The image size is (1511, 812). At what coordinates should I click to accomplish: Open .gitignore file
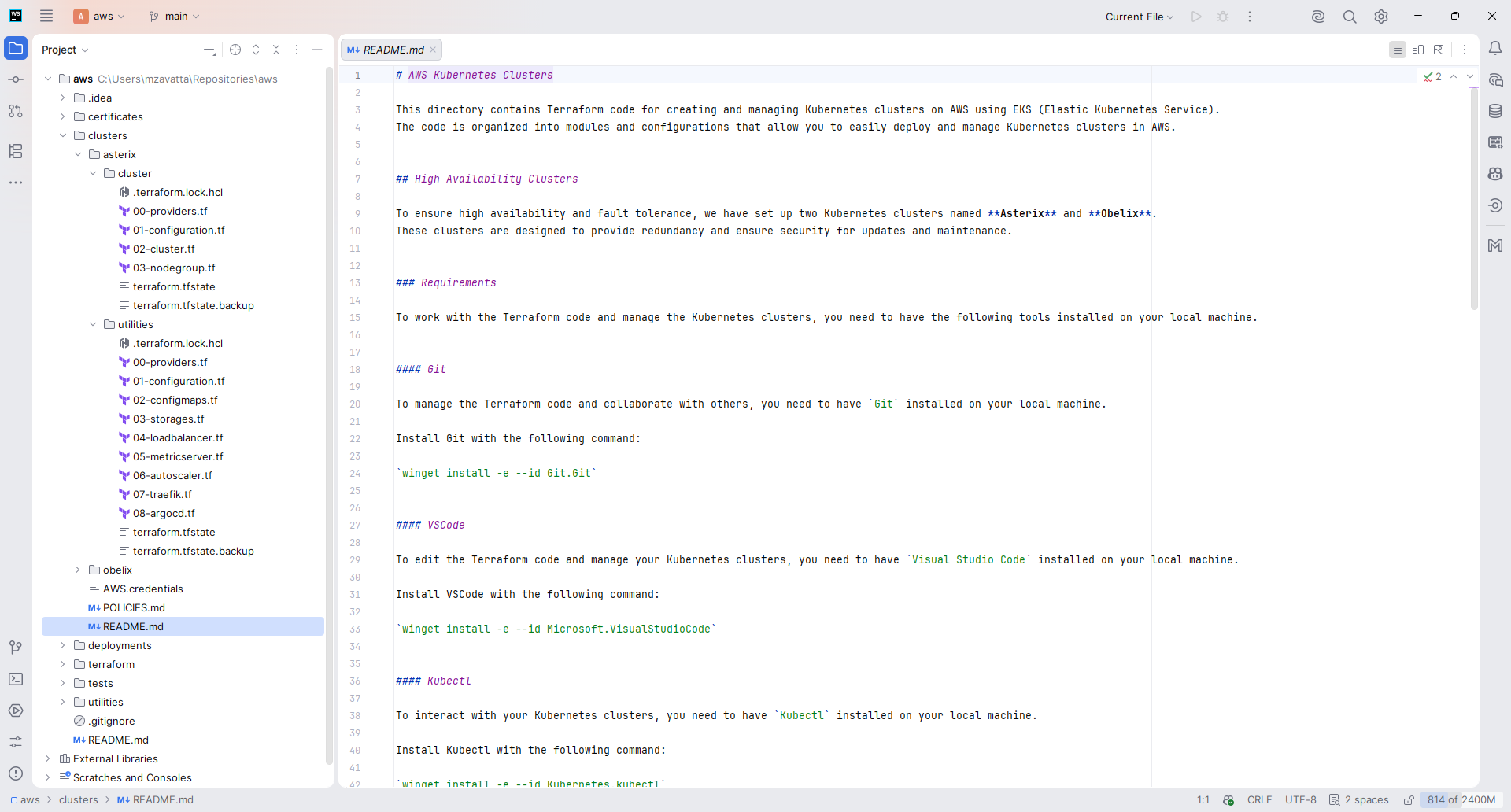click(x=112, y=722)
